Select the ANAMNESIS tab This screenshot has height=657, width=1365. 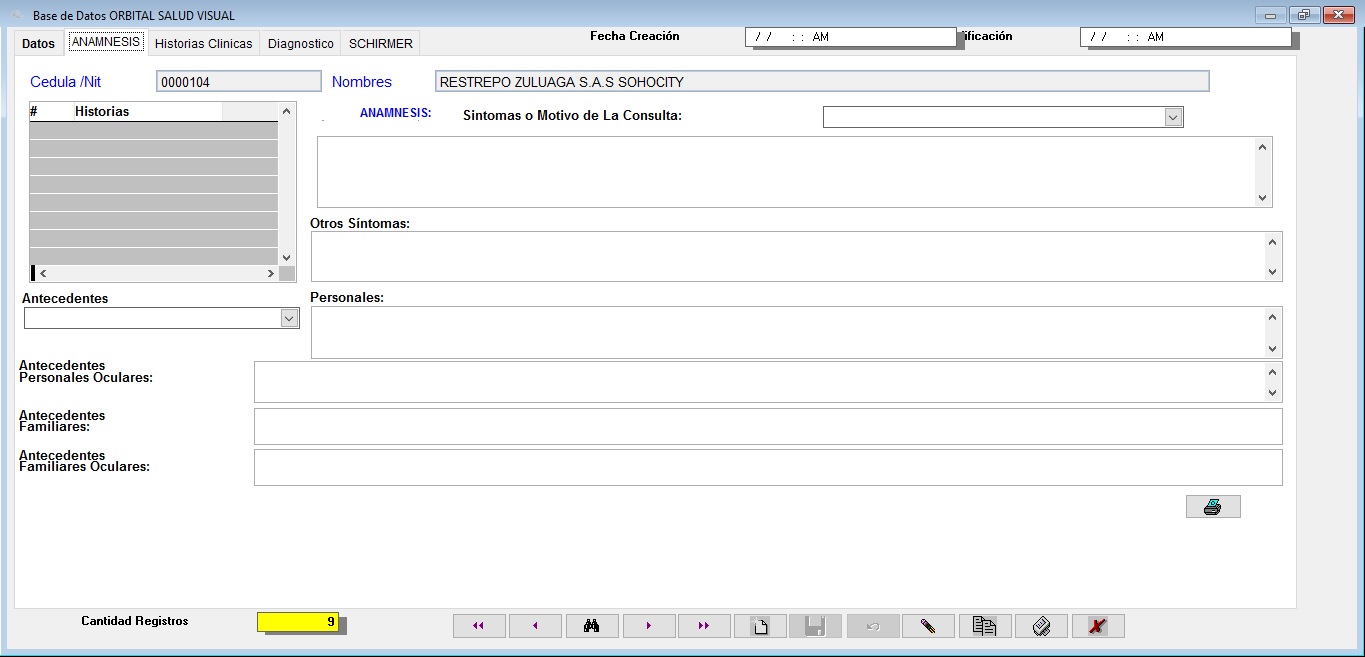pyautogui.click(x=106, y=42)
